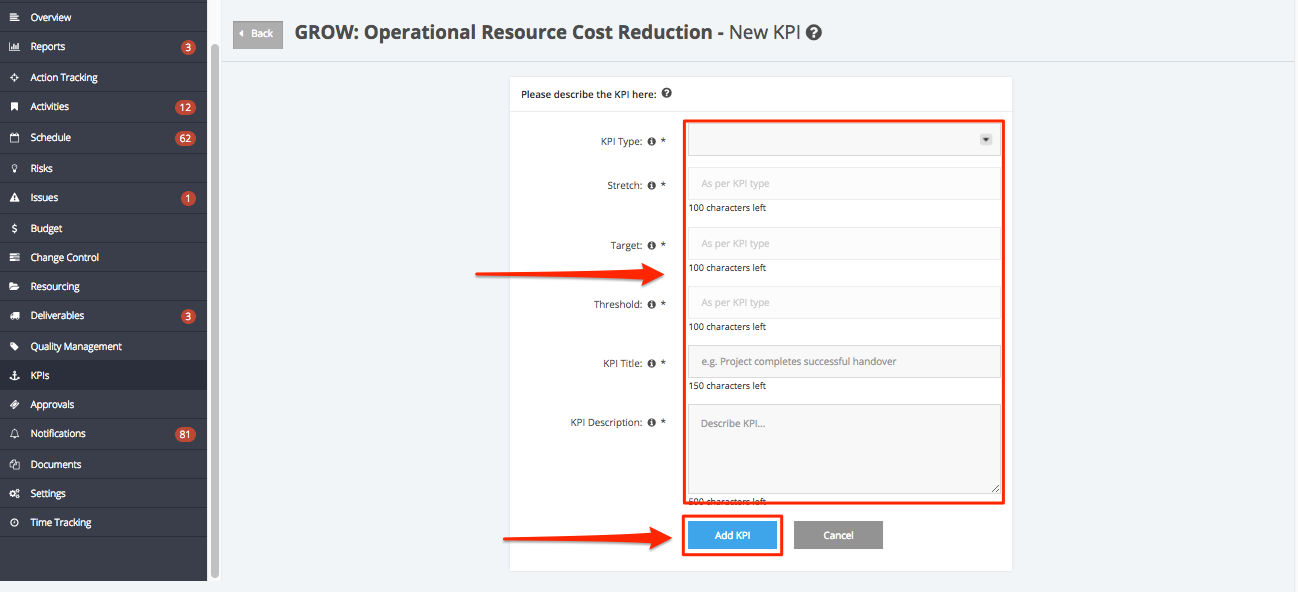Image resolution: width=1298 pixels, height=592 pixels.
Task: Click the help icon after 'describe the KPI here'
Action: click(667, 94)
